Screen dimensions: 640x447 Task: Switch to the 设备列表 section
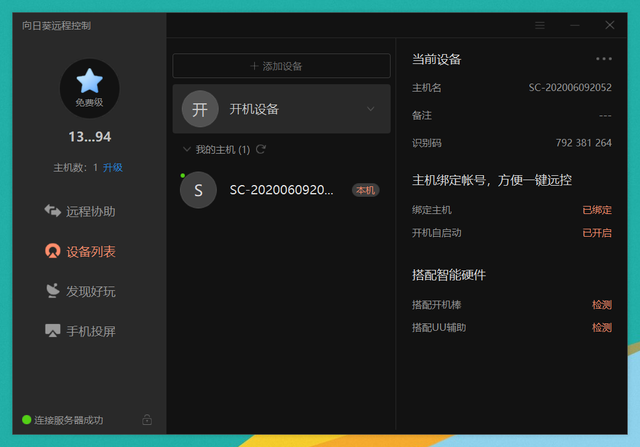[80, 251]
